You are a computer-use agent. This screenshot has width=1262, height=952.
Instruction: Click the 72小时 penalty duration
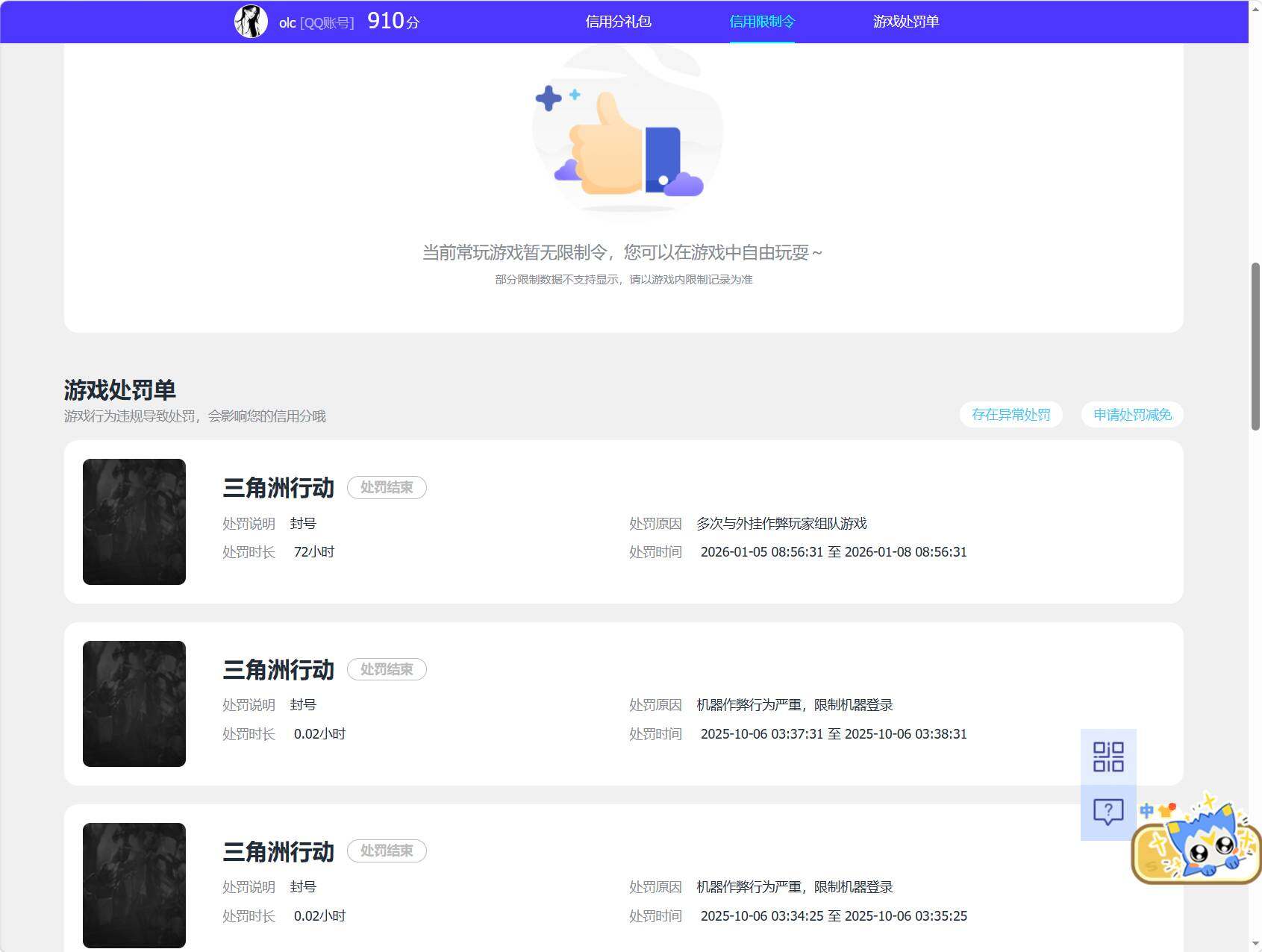coord(314,552)
